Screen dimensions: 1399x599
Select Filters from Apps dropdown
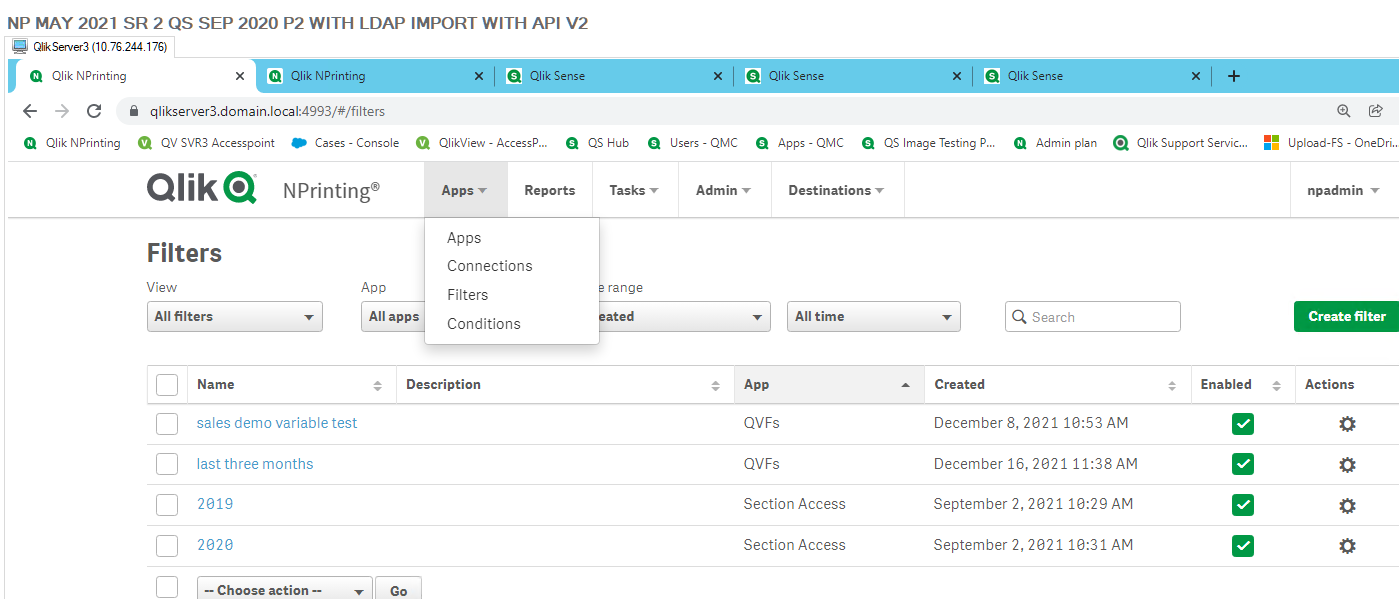coord(467,295)
